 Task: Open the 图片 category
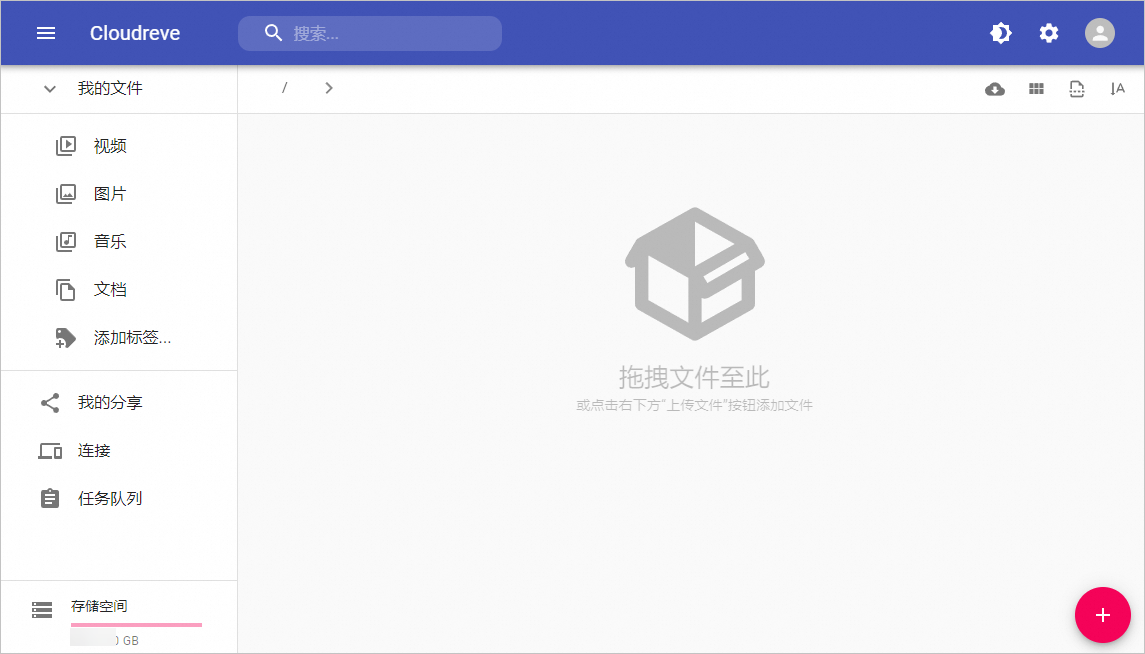110,194
